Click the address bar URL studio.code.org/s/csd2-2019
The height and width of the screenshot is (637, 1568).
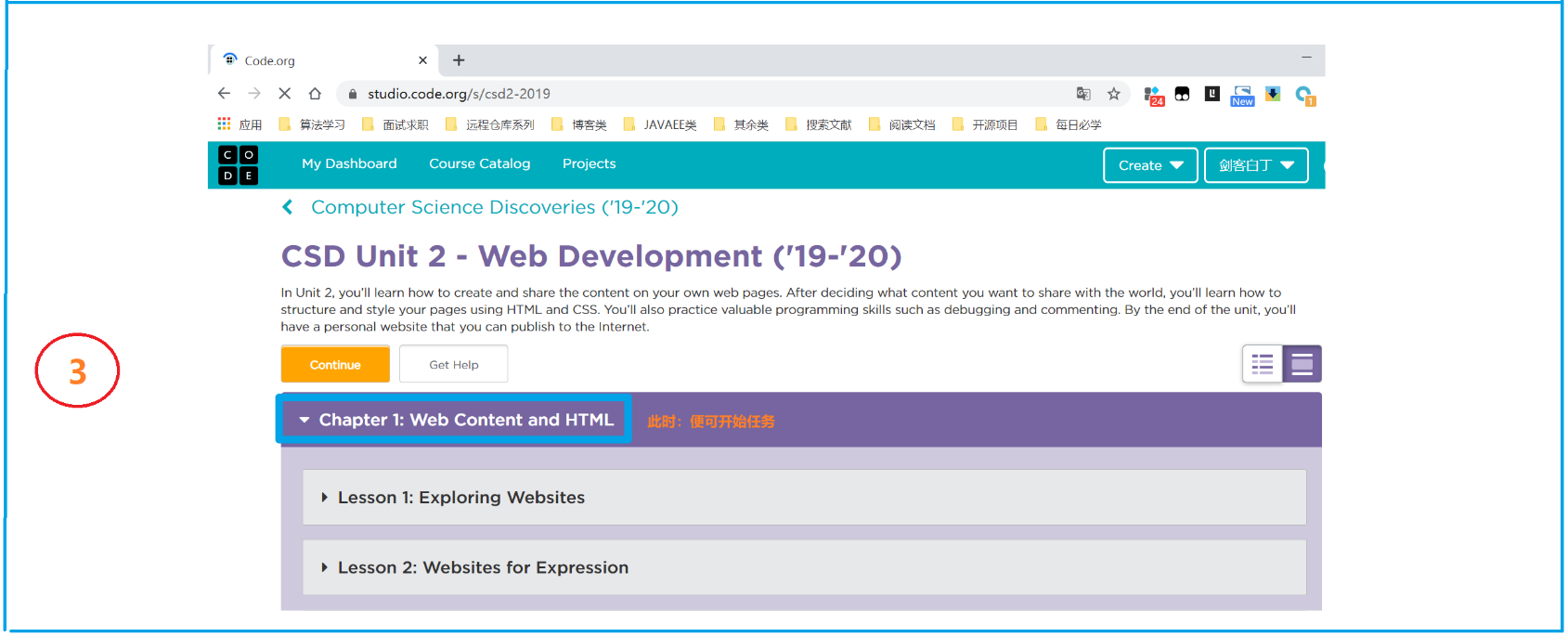pos(459,94)
